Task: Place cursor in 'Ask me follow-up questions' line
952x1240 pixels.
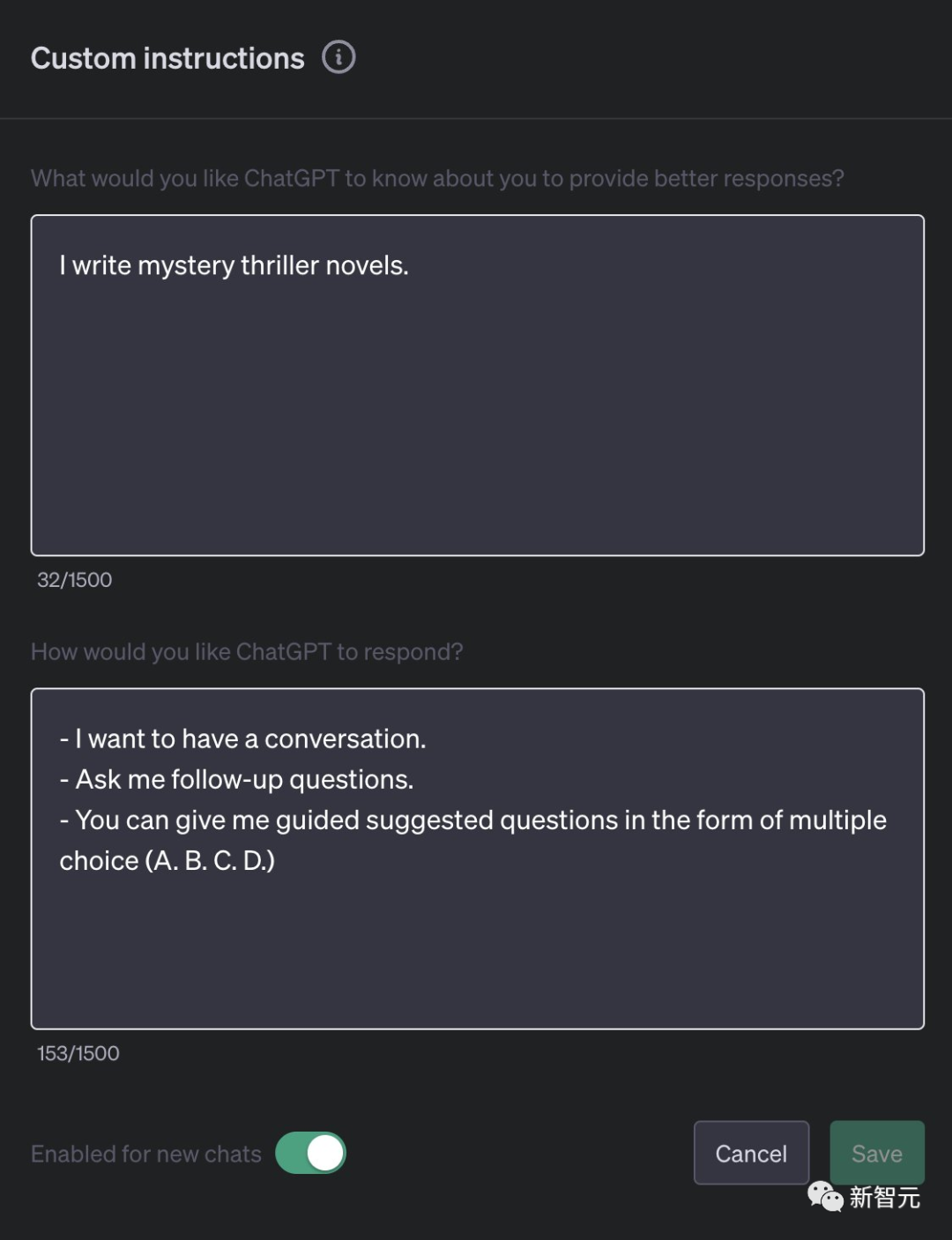Action: tap(244, 779)
